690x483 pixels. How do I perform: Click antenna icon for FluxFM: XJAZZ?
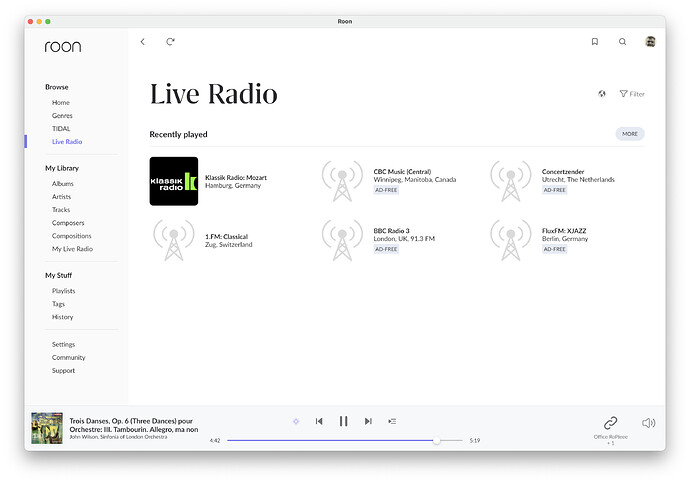[511, 240]
